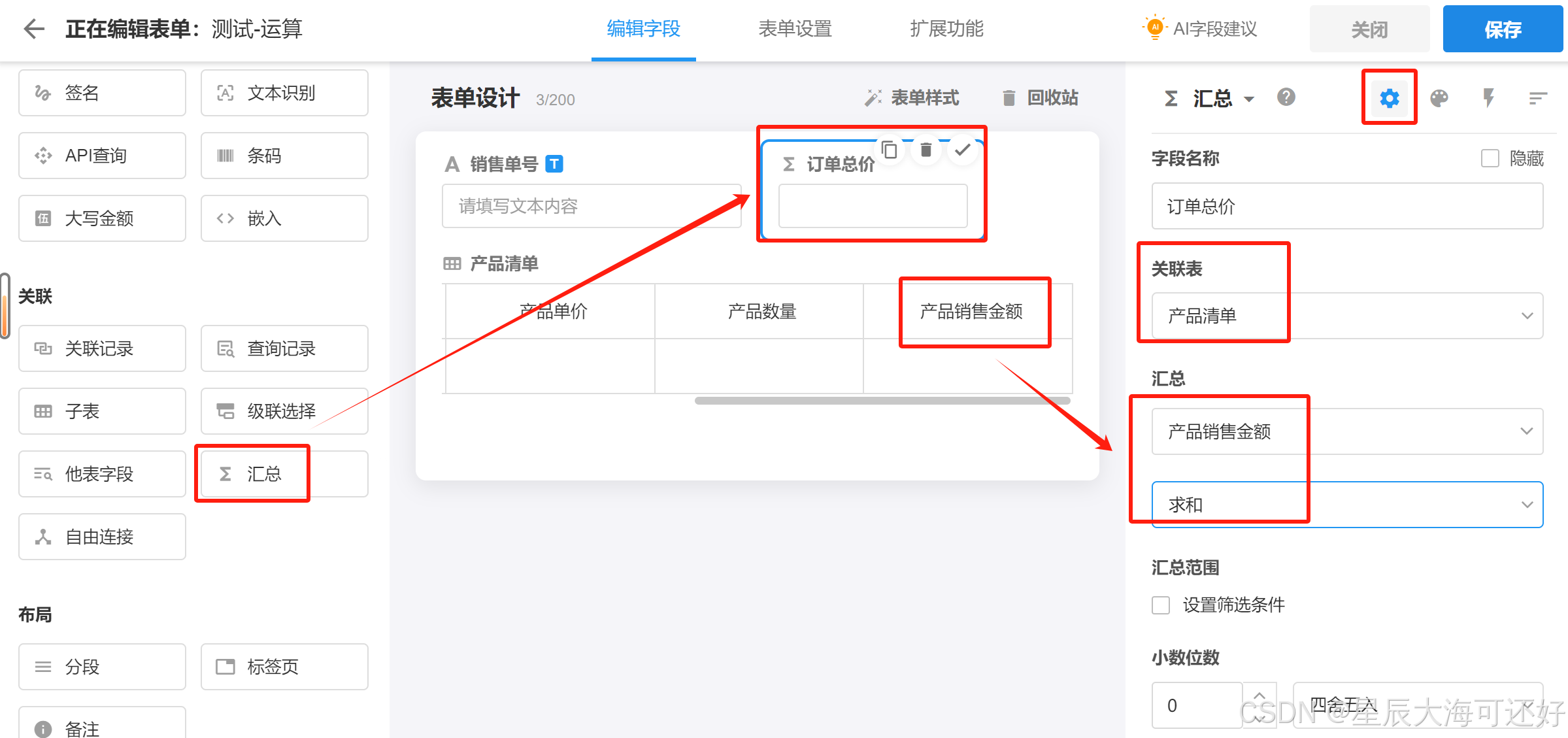Screen dimensions: 1568x738
Task: Open the style palette icon
Action: point(1439,98)
